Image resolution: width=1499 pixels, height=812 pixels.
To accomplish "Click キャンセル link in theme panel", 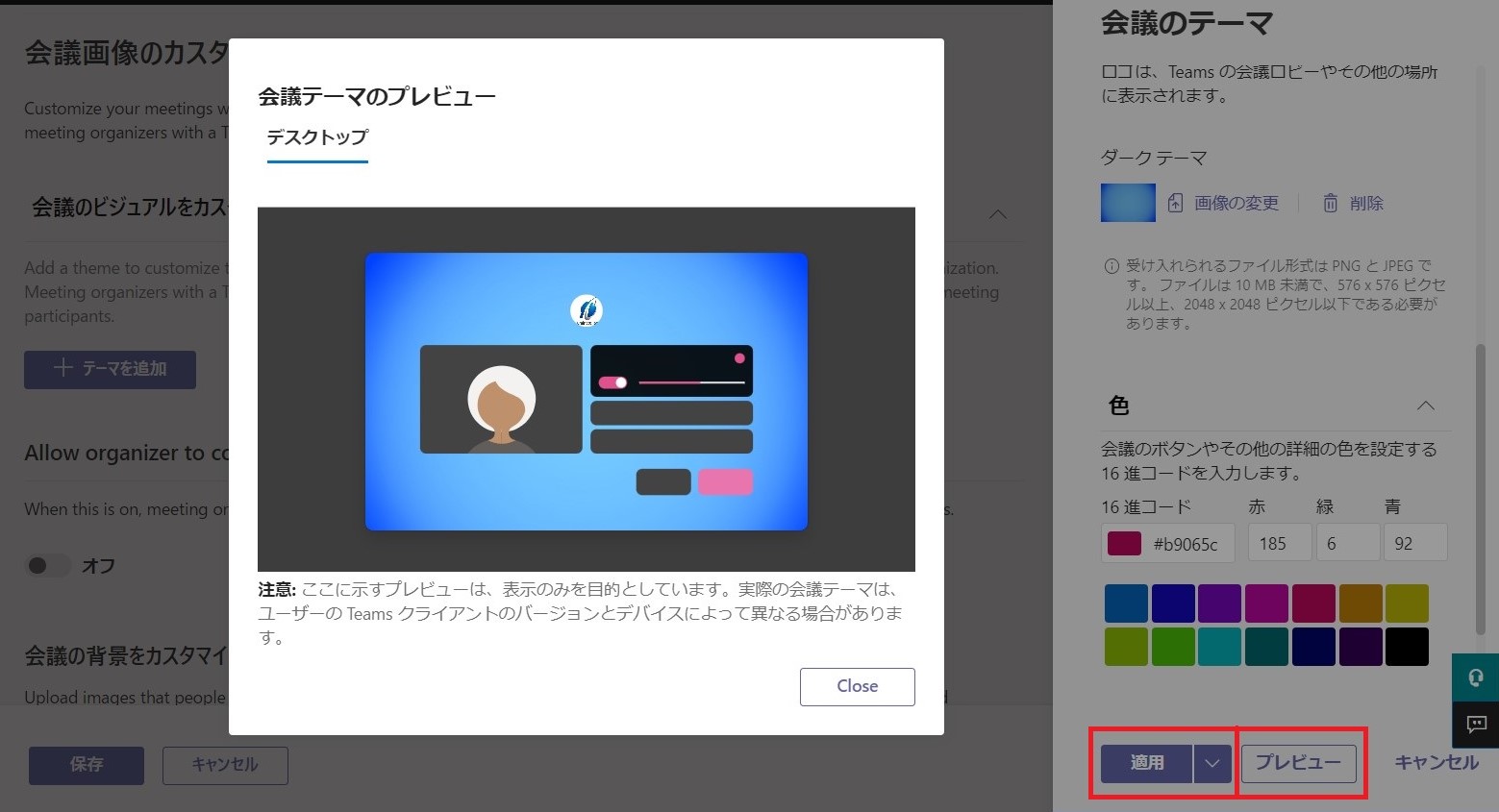I will 1437,762.
